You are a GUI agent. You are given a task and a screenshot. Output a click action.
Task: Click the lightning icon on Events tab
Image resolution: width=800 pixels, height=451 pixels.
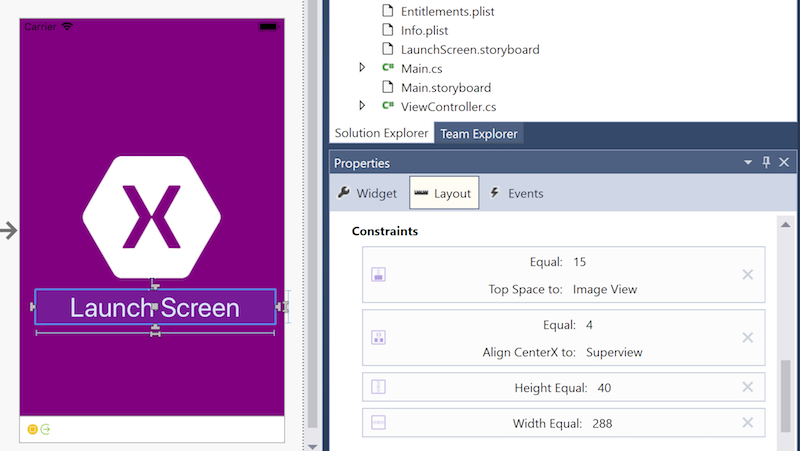click(494, 192)
